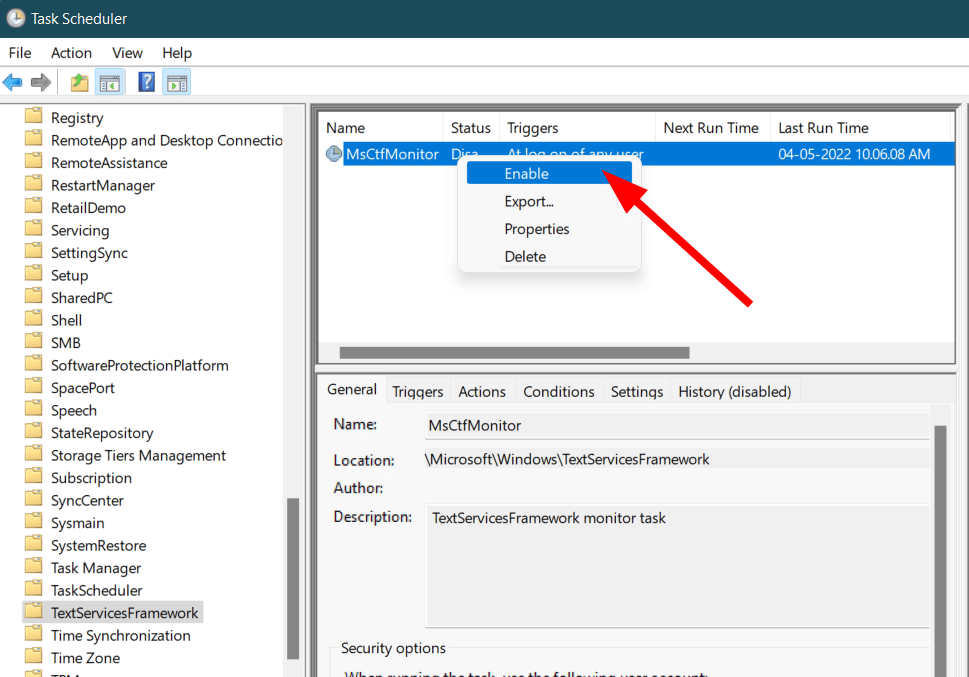This screenshot has width=969, height=677.
Task: Switch to the Conditions tab
Action: [x=558, y=391]
